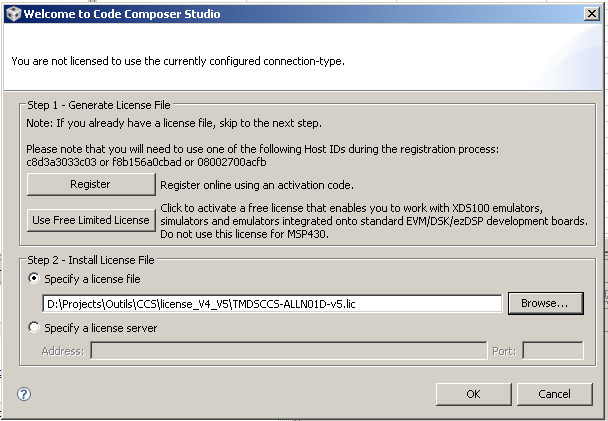This screenshot has height=421, width=608.
Task: Click the Welcome to Code Composer Studio title
Action: tap(122, 14)
